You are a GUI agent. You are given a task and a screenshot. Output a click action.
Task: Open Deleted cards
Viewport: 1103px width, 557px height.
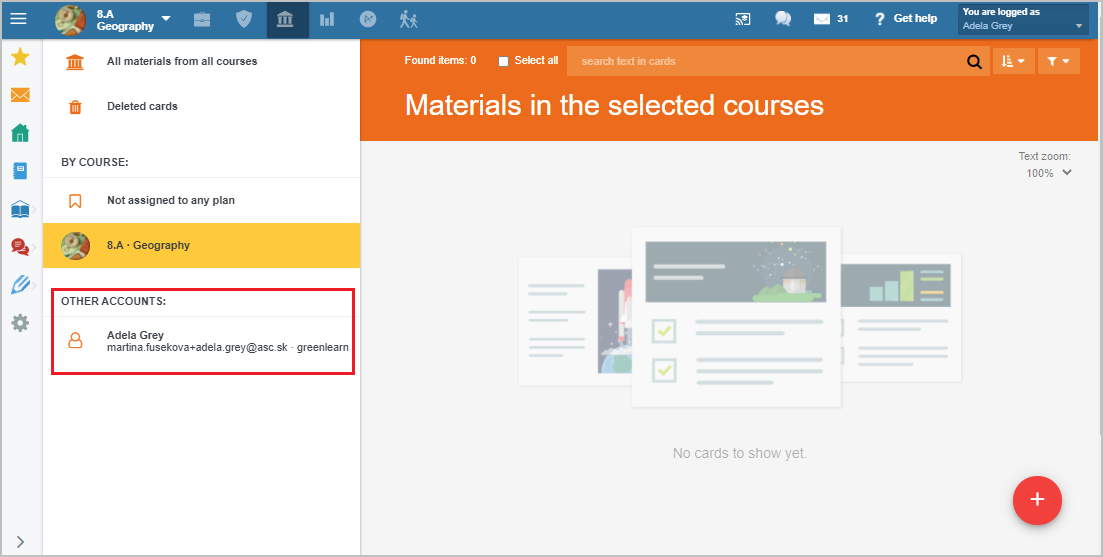pos(201,107)
